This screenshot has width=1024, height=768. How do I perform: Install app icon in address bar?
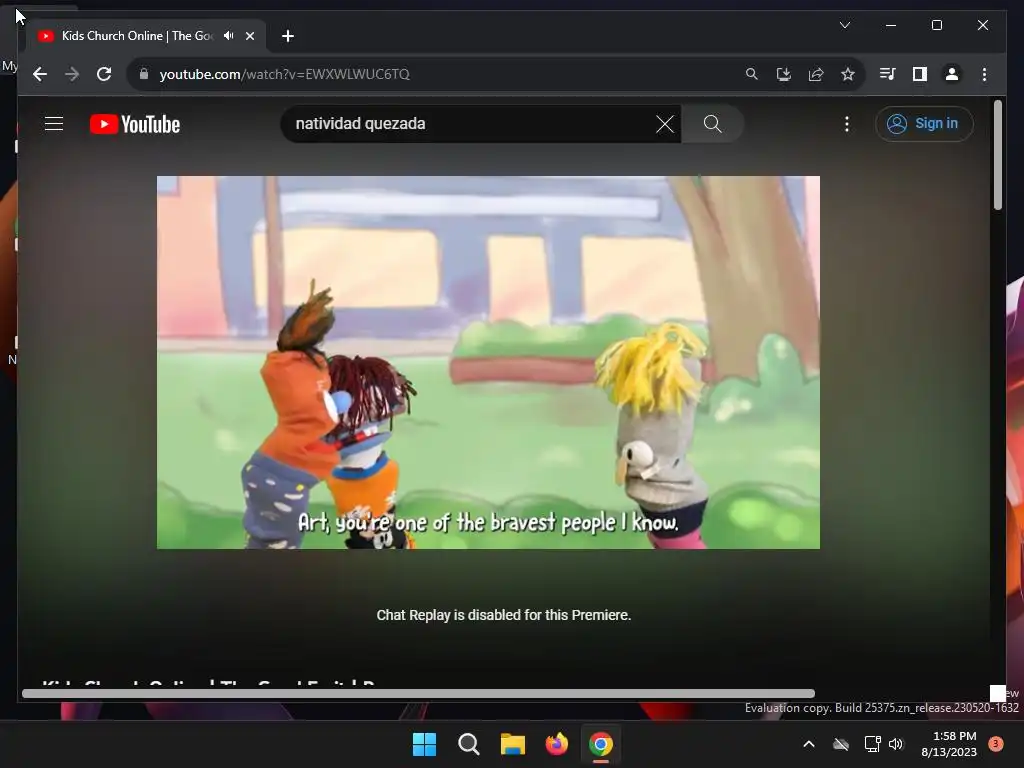(784, 74)
